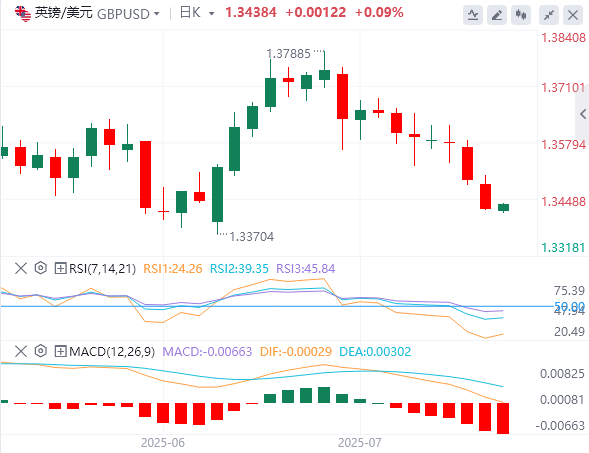Click the 2025-07 date axis marker
The image size is (589, 453).
click(359, 443)
